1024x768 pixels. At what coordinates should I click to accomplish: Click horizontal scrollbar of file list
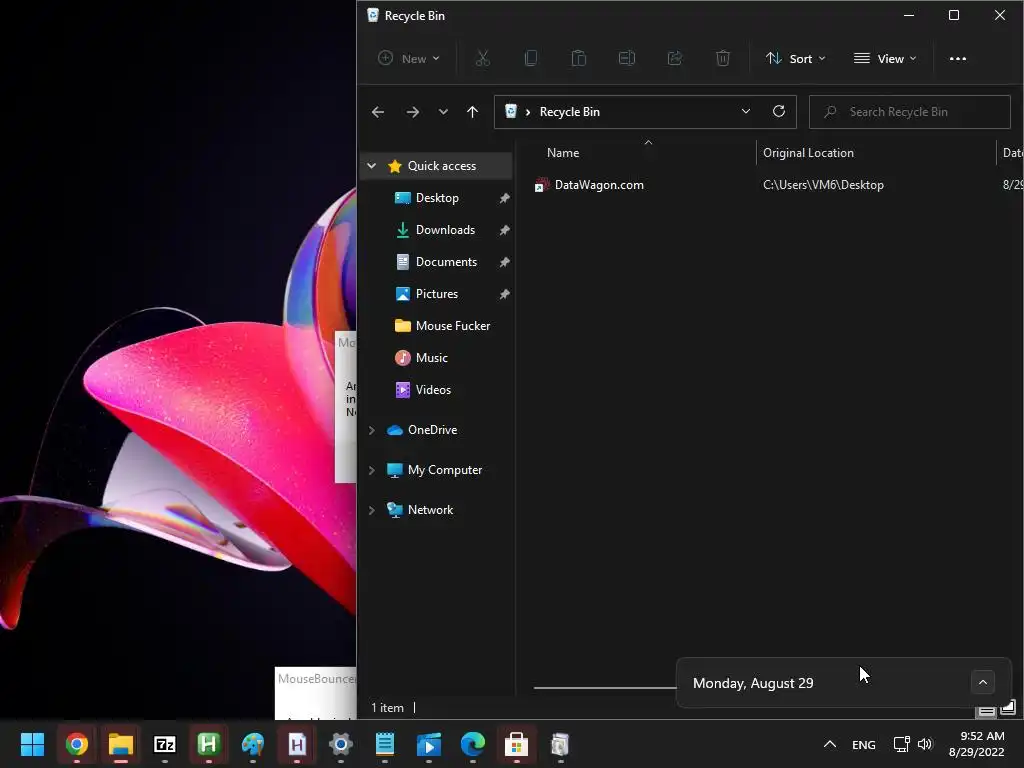(x=604, y=688)
